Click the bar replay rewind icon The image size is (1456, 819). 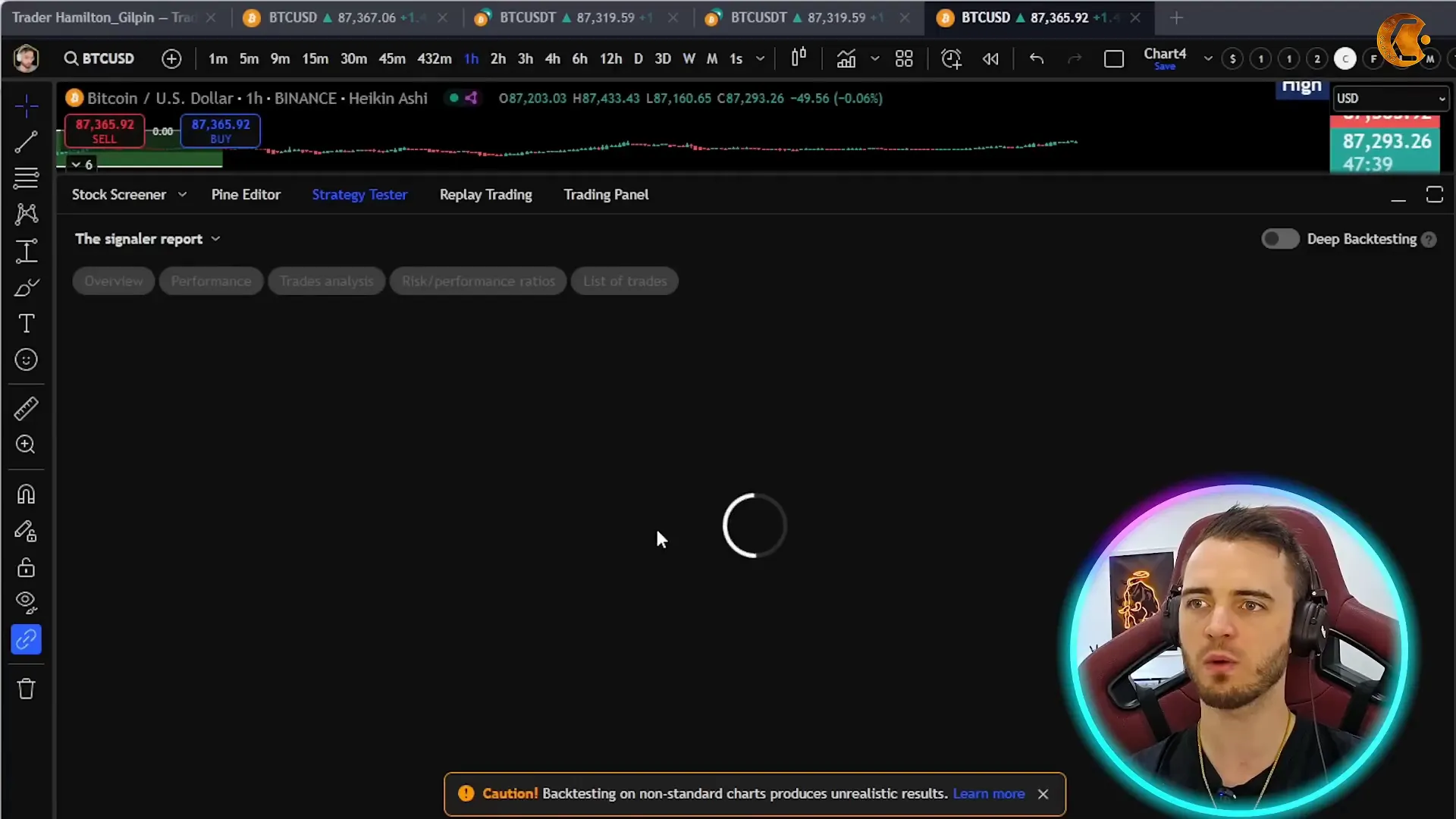click(990, 58)
